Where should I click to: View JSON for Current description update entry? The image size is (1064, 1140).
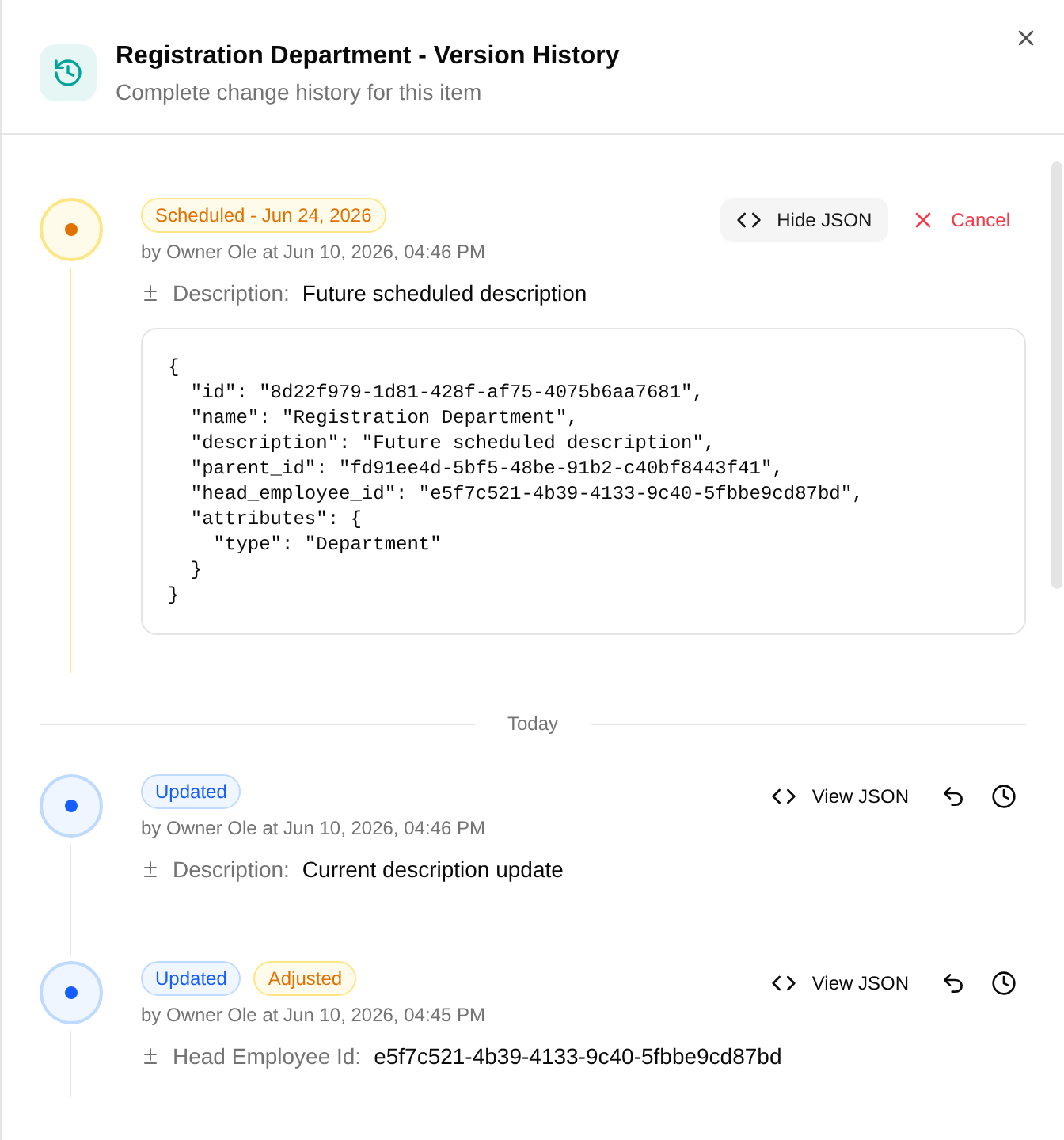coord(840,796)
